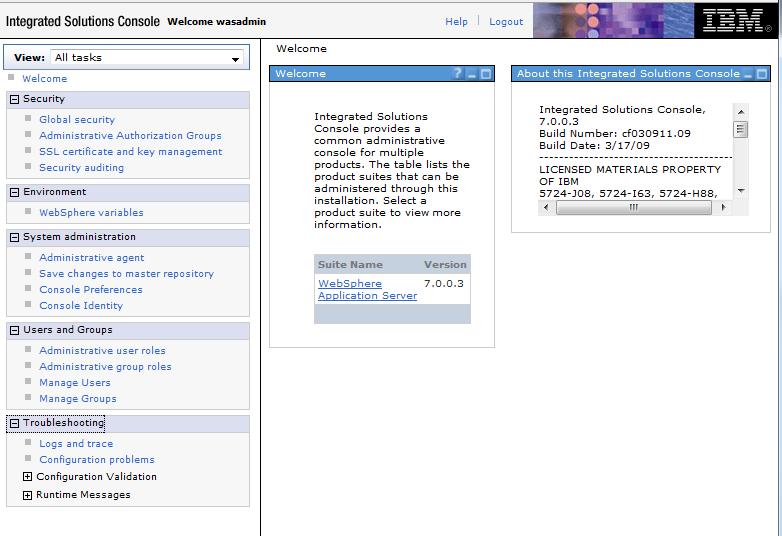Click scroll right arrow in About panel

click(x=724, y=207)
